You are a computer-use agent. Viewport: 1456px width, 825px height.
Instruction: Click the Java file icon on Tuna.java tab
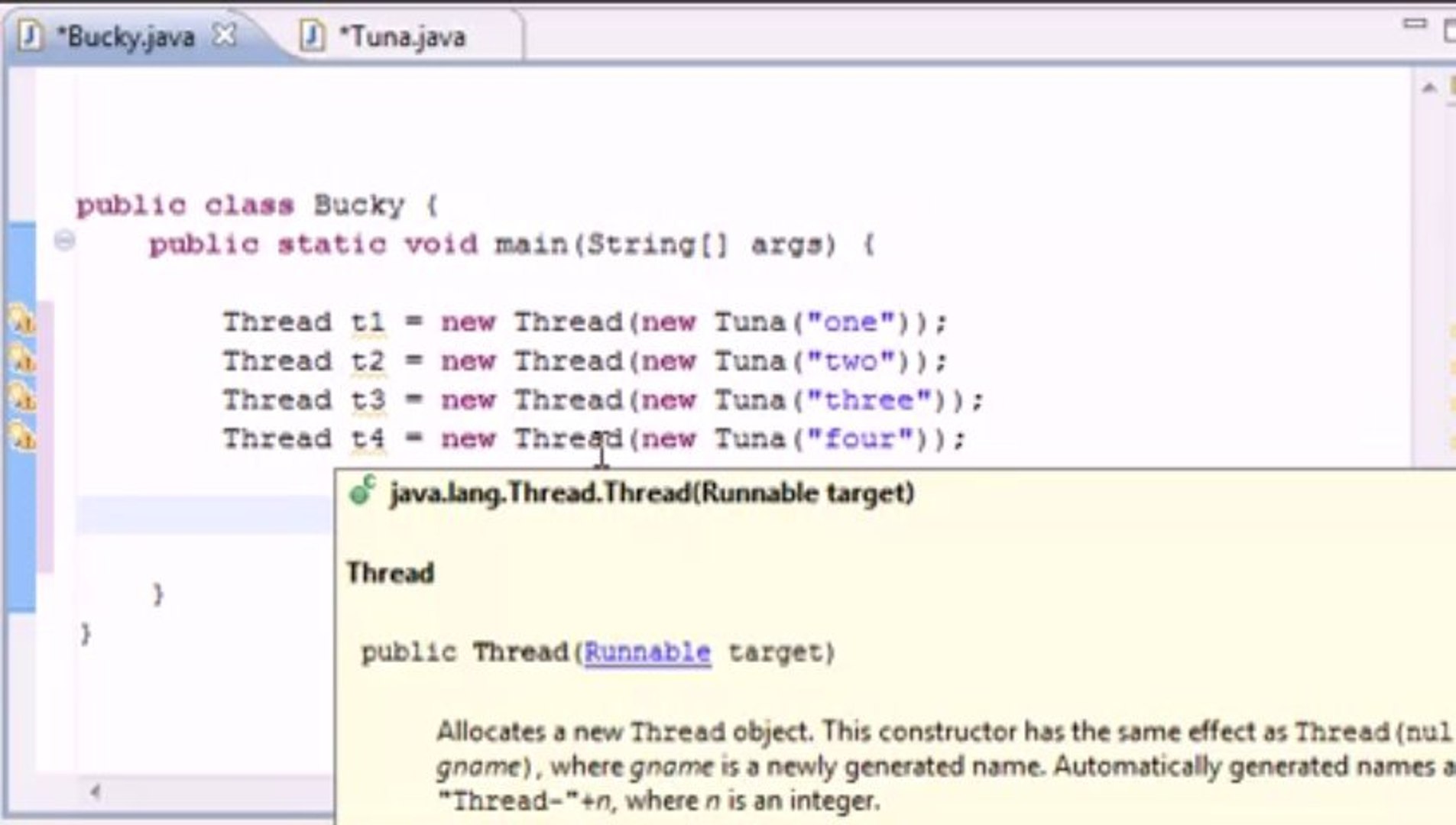(x=311, y=36)
